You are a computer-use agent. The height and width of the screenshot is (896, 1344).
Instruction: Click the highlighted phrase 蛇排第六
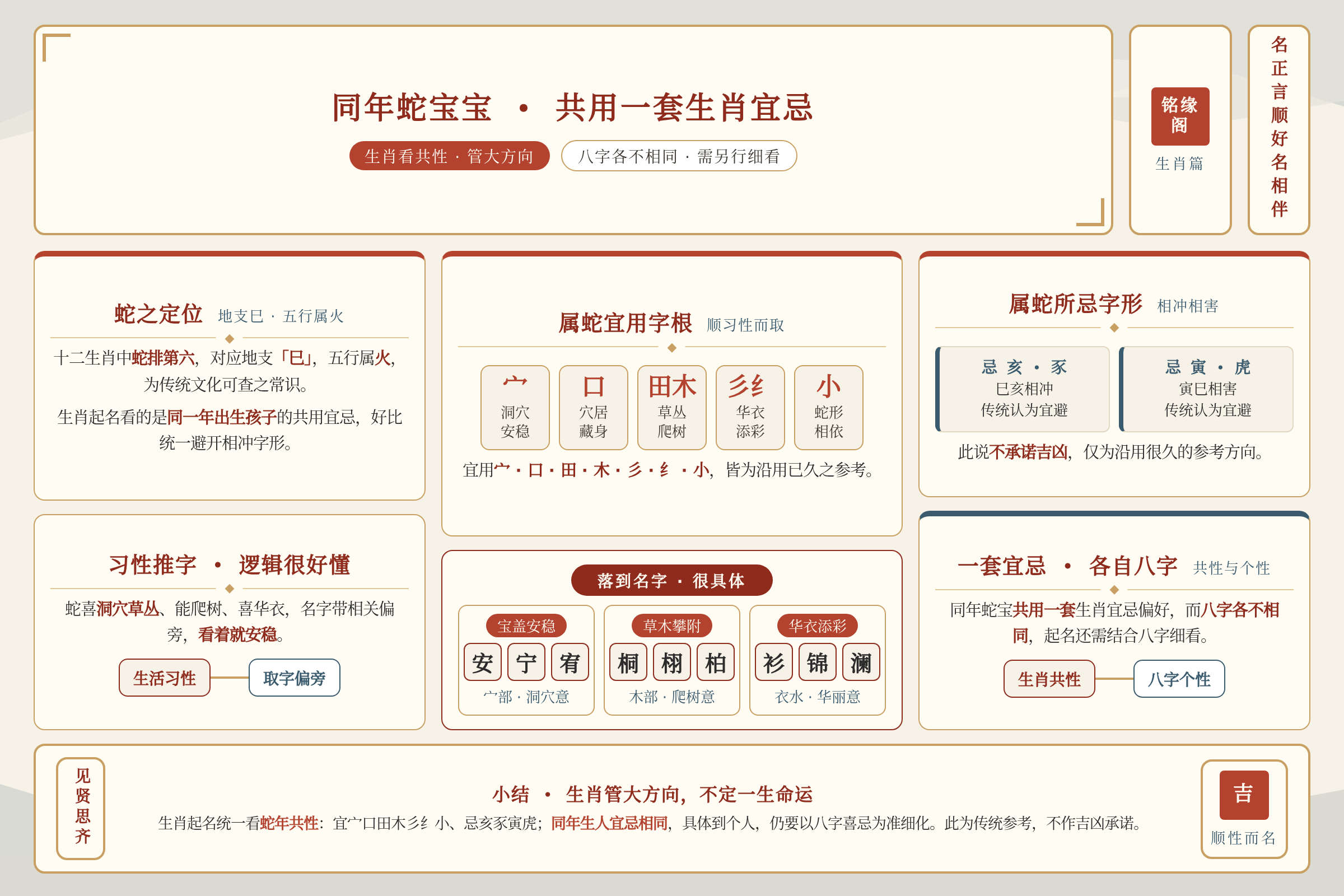pyautogui.click(x=163, y=358)
